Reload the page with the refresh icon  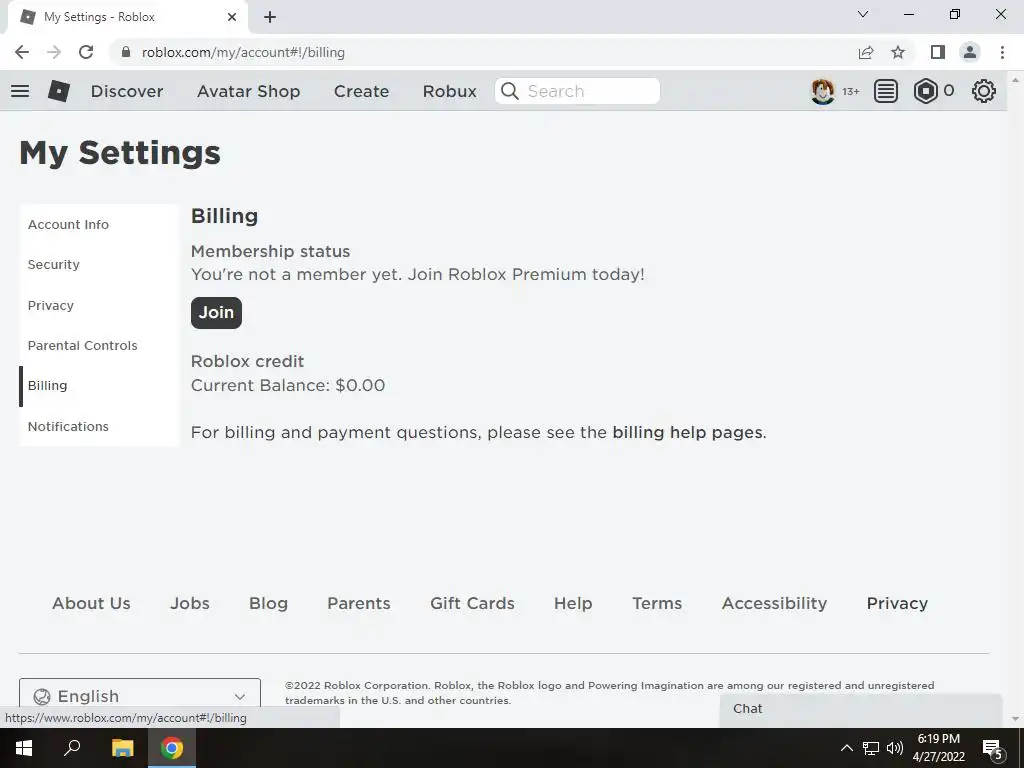(86, 52)
